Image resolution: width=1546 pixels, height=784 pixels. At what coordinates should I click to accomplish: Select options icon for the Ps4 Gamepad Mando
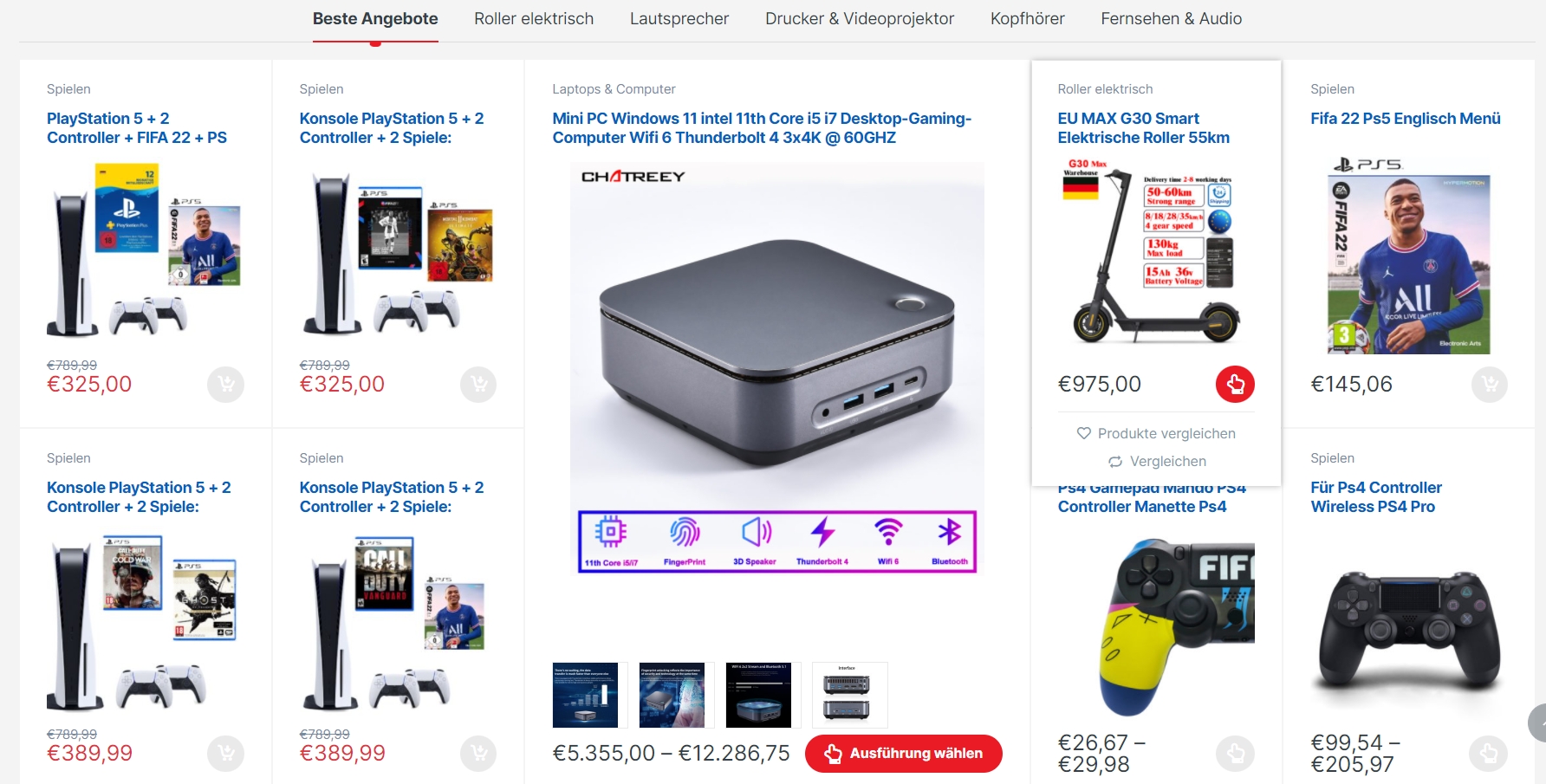[x=1235, y=754]
